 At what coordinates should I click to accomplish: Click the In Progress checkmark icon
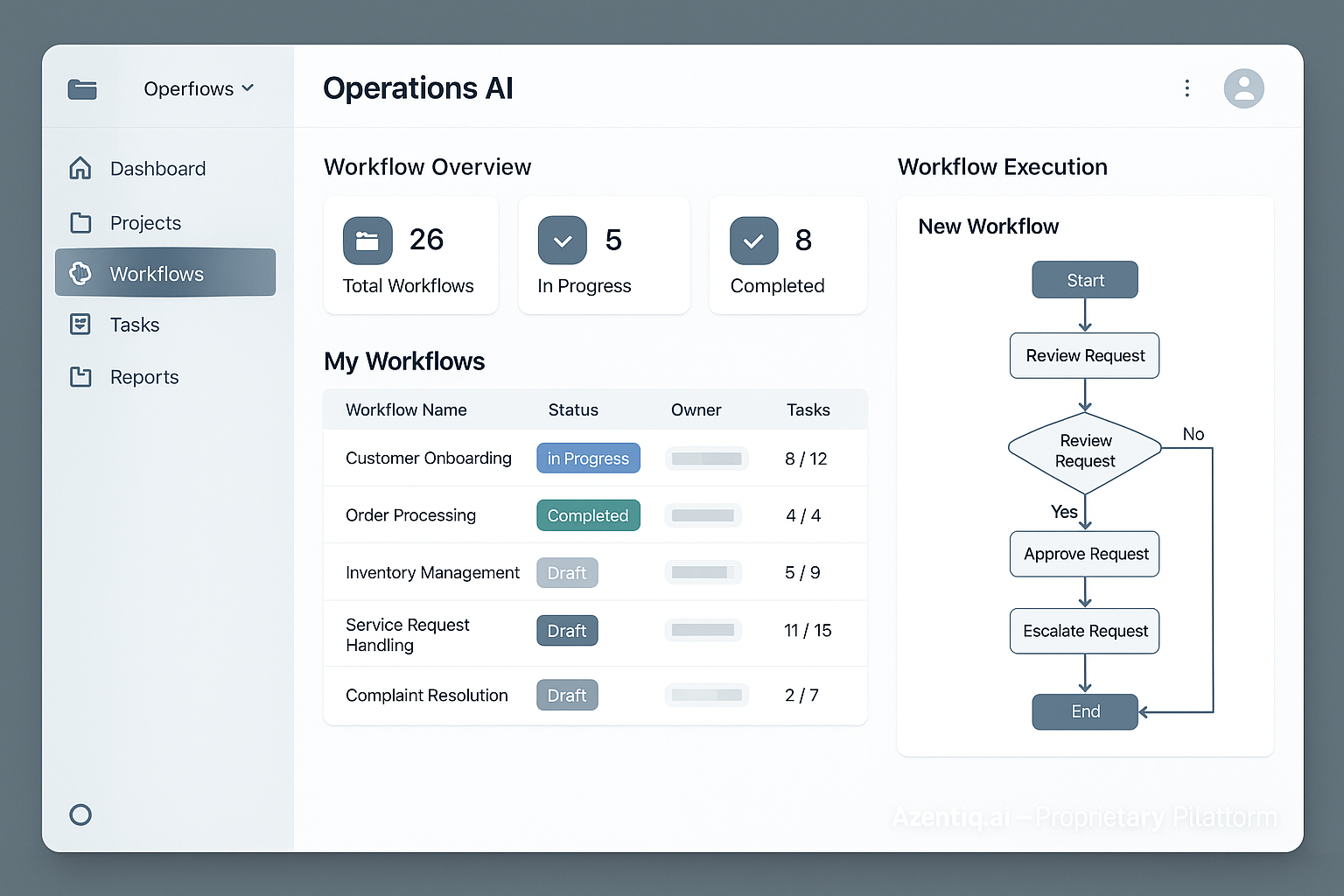click(562, 240)
